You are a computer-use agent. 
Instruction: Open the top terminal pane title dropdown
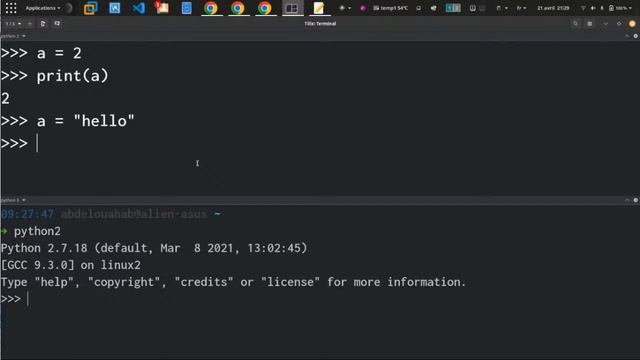(13, 36)
